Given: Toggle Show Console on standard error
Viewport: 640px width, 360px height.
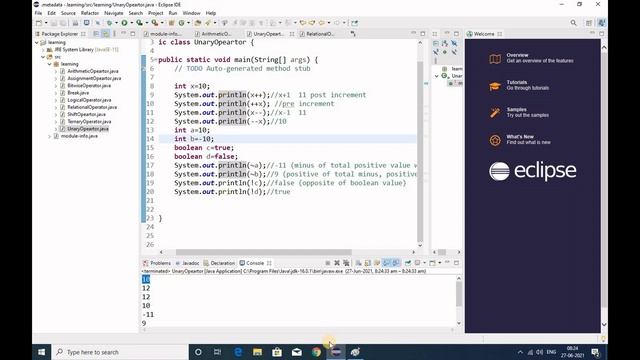Looking at the screenshot, I should click(396, 263).
